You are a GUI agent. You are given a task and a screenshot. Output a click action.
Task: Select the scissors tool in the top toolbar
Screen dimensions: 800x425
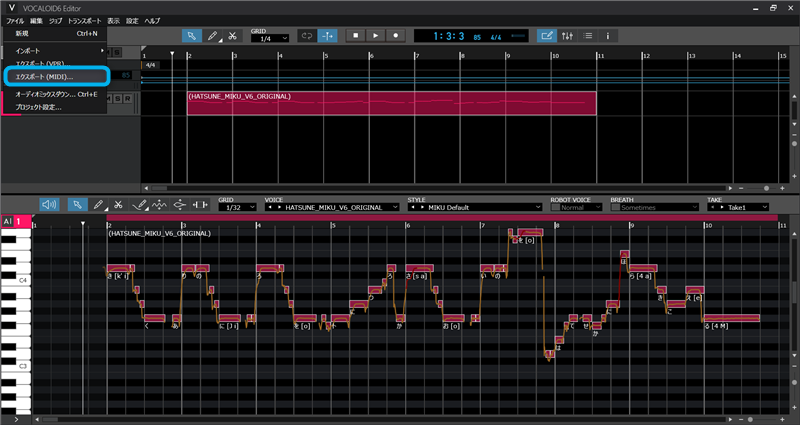tap(232, 36)
